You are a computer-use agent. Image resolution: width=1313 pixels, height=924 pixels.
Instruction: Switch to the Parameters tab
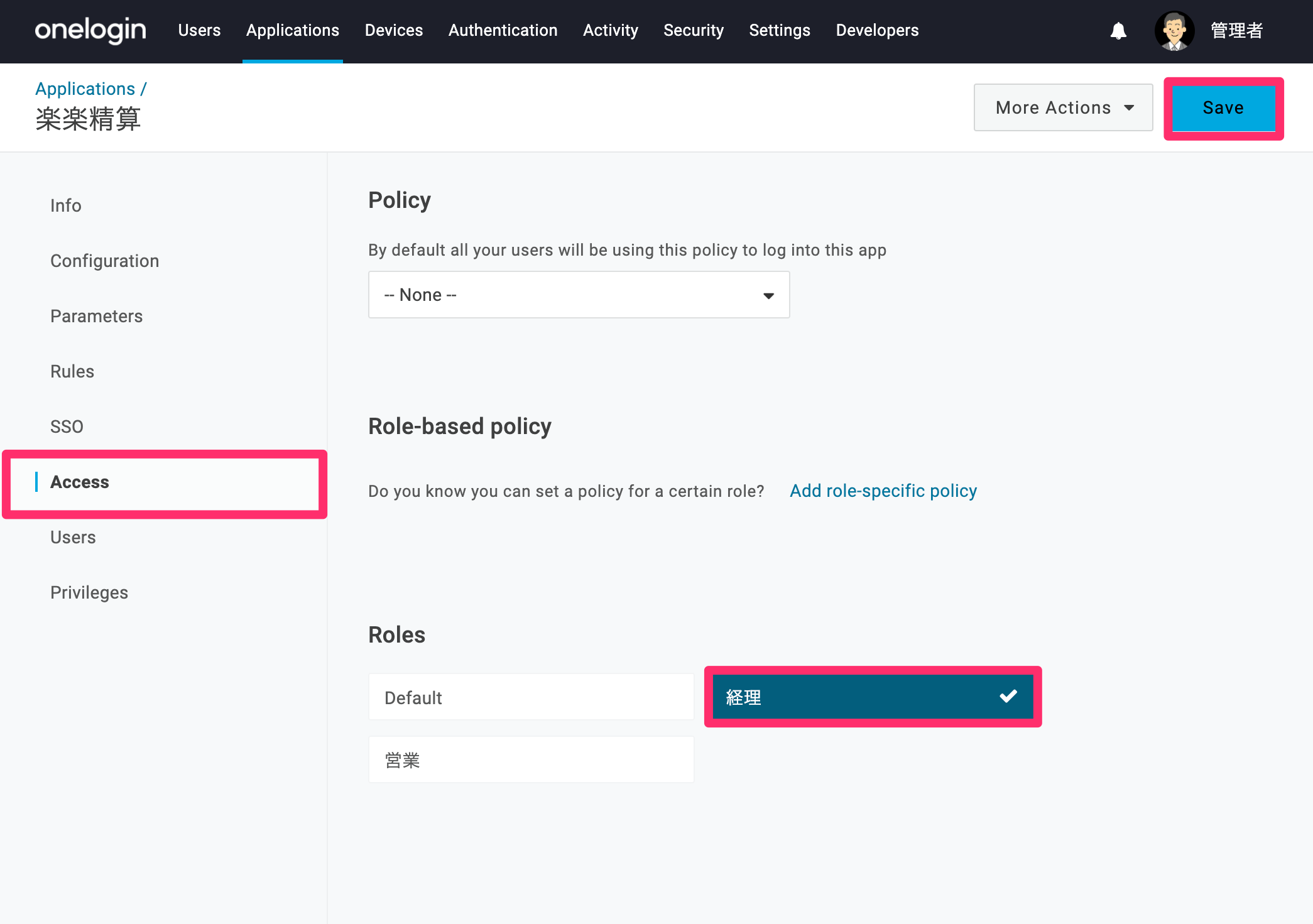click(97, 316)
